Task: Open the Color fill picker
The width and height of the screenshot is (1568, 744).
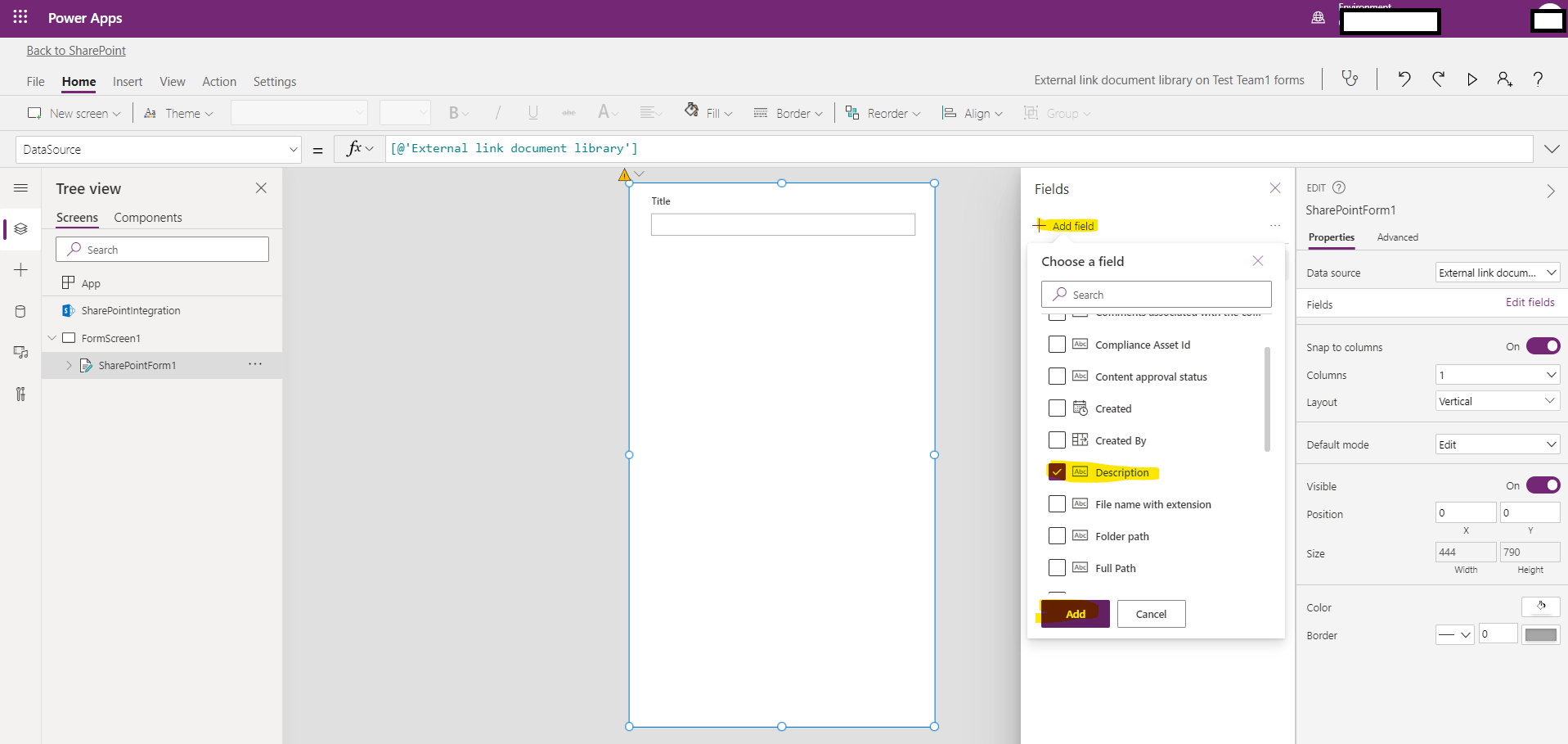Action: pos(1540,606)
